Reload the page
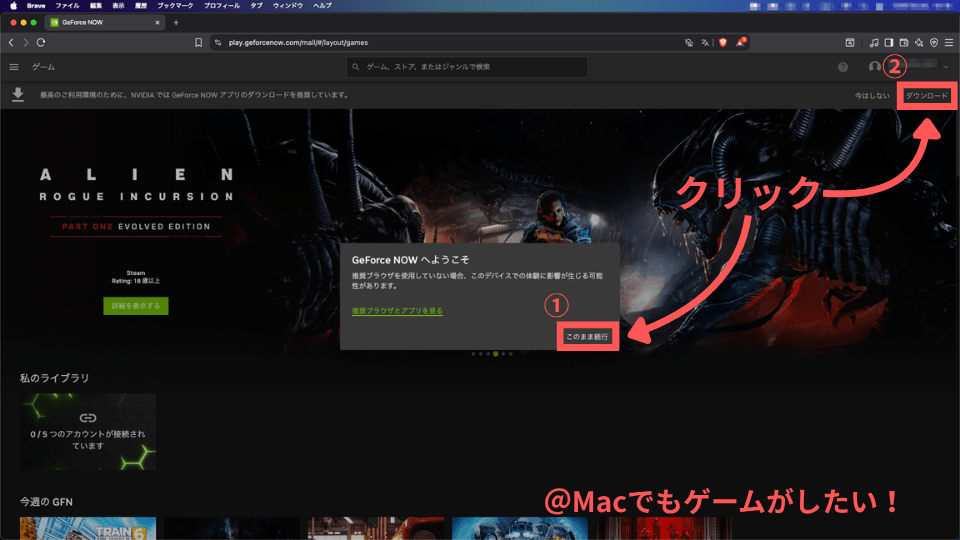The width and height of the screenshot is (960, 540). click(x=41, y=43)
